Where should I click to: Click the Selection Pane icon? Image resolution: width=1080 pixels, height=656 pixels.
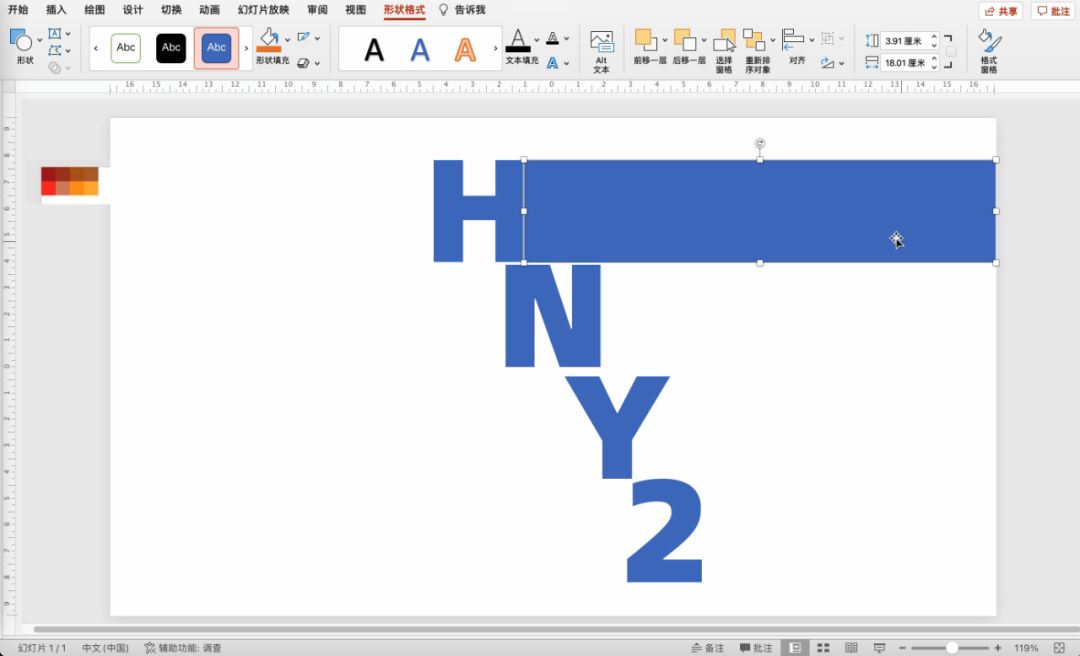click(724, 50)
